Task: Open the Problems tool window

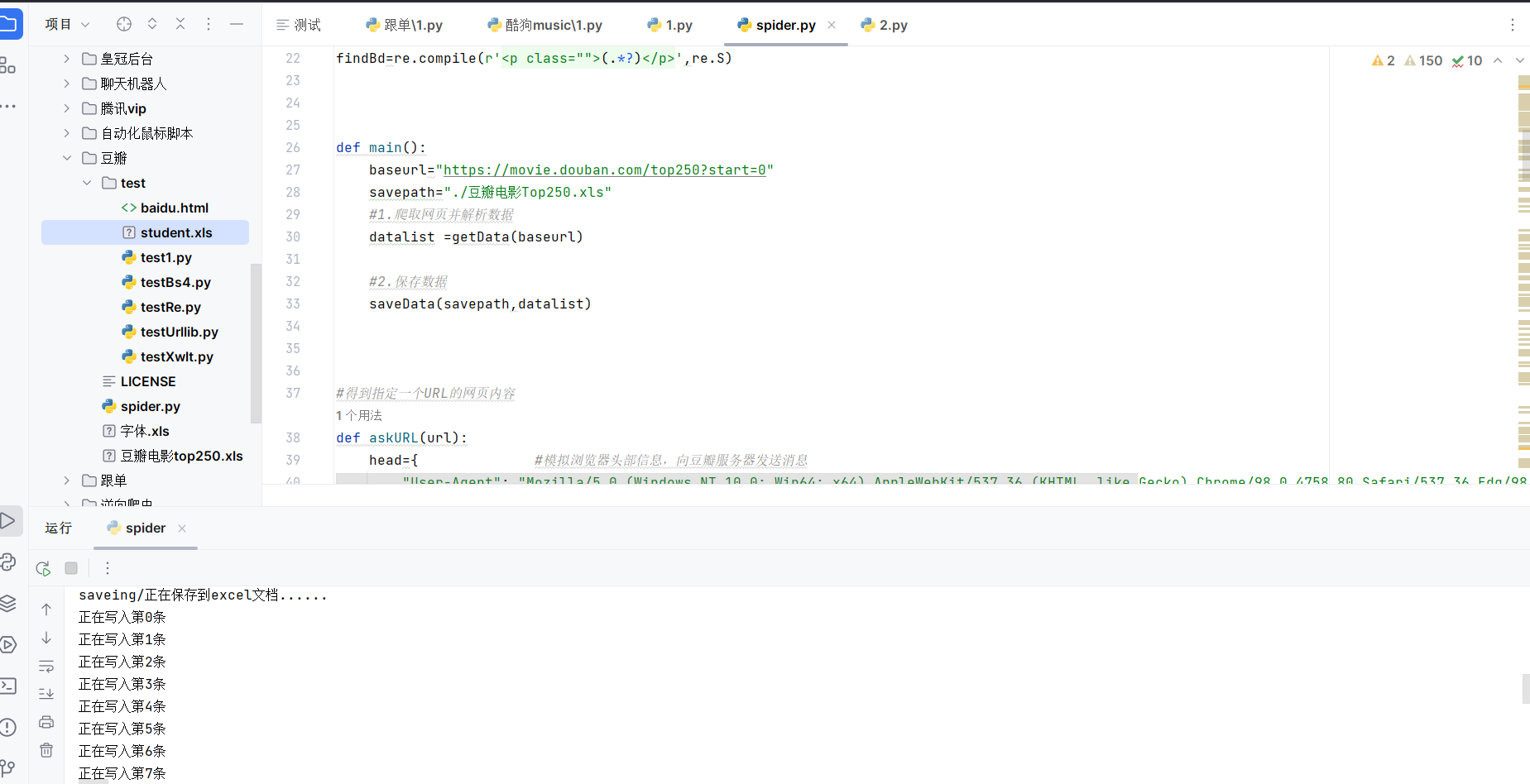Action: tap(7, 727)
